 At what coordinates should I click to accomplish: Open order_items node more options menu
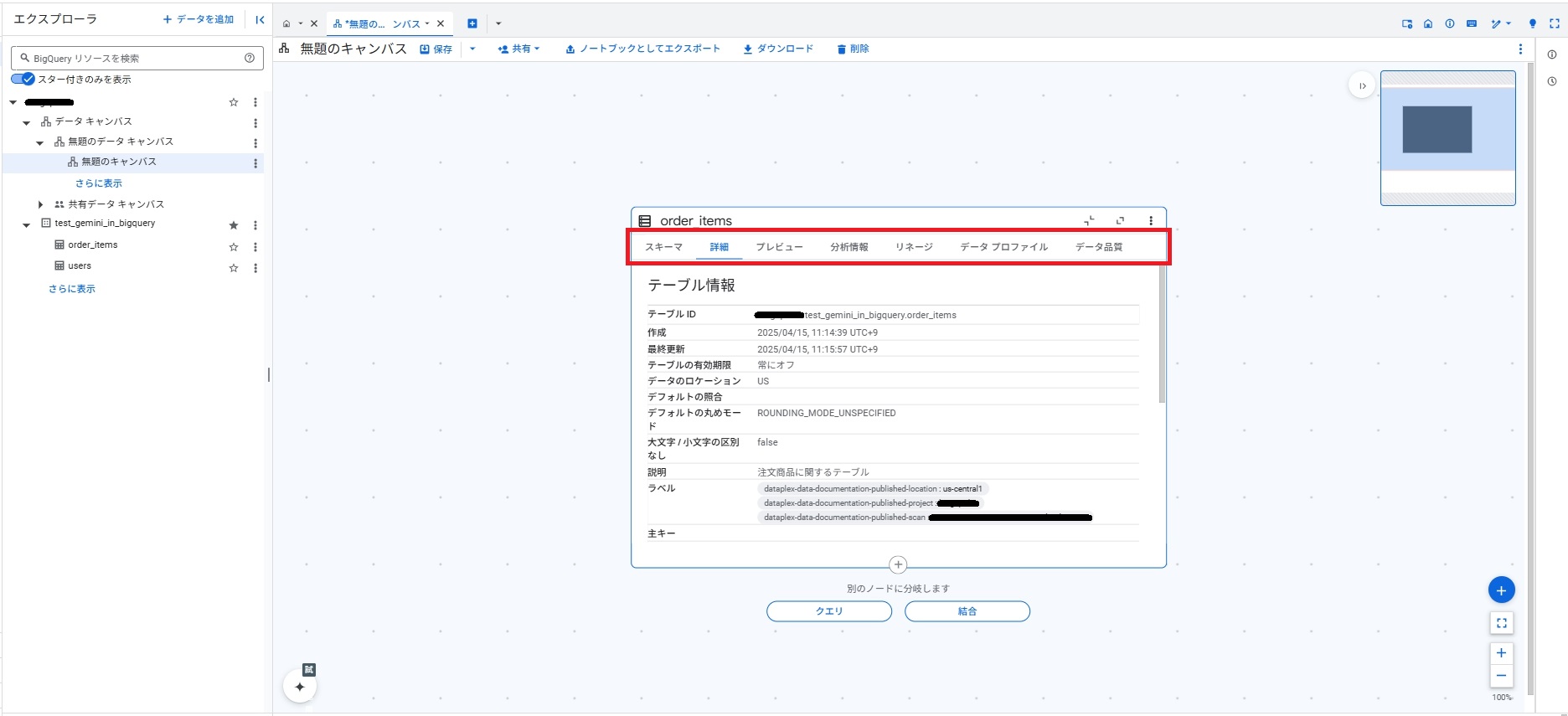pyautogui.click(x=1151, y=220)
